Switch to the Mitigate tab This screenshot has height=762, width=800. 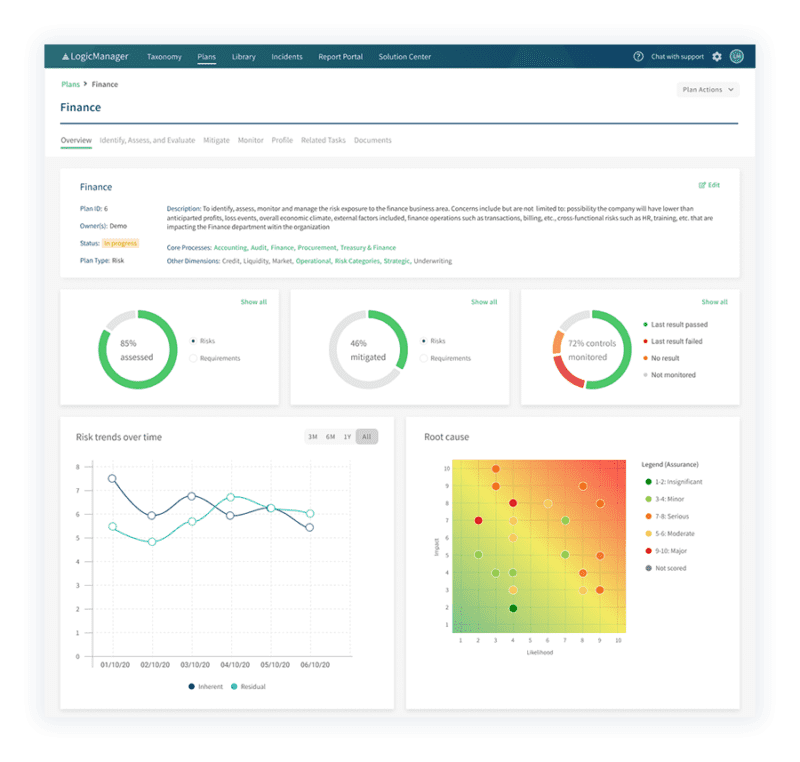[215, 140]
